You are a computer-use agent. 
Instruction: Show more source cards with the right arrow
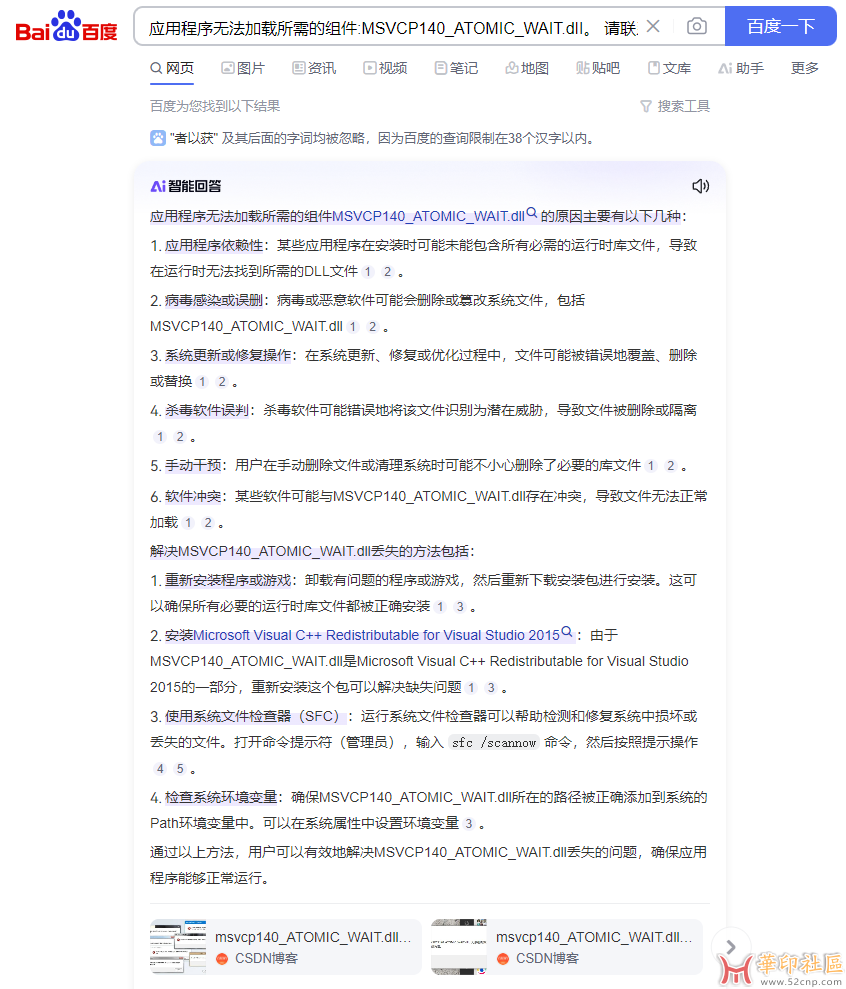(x=731, y=947)
